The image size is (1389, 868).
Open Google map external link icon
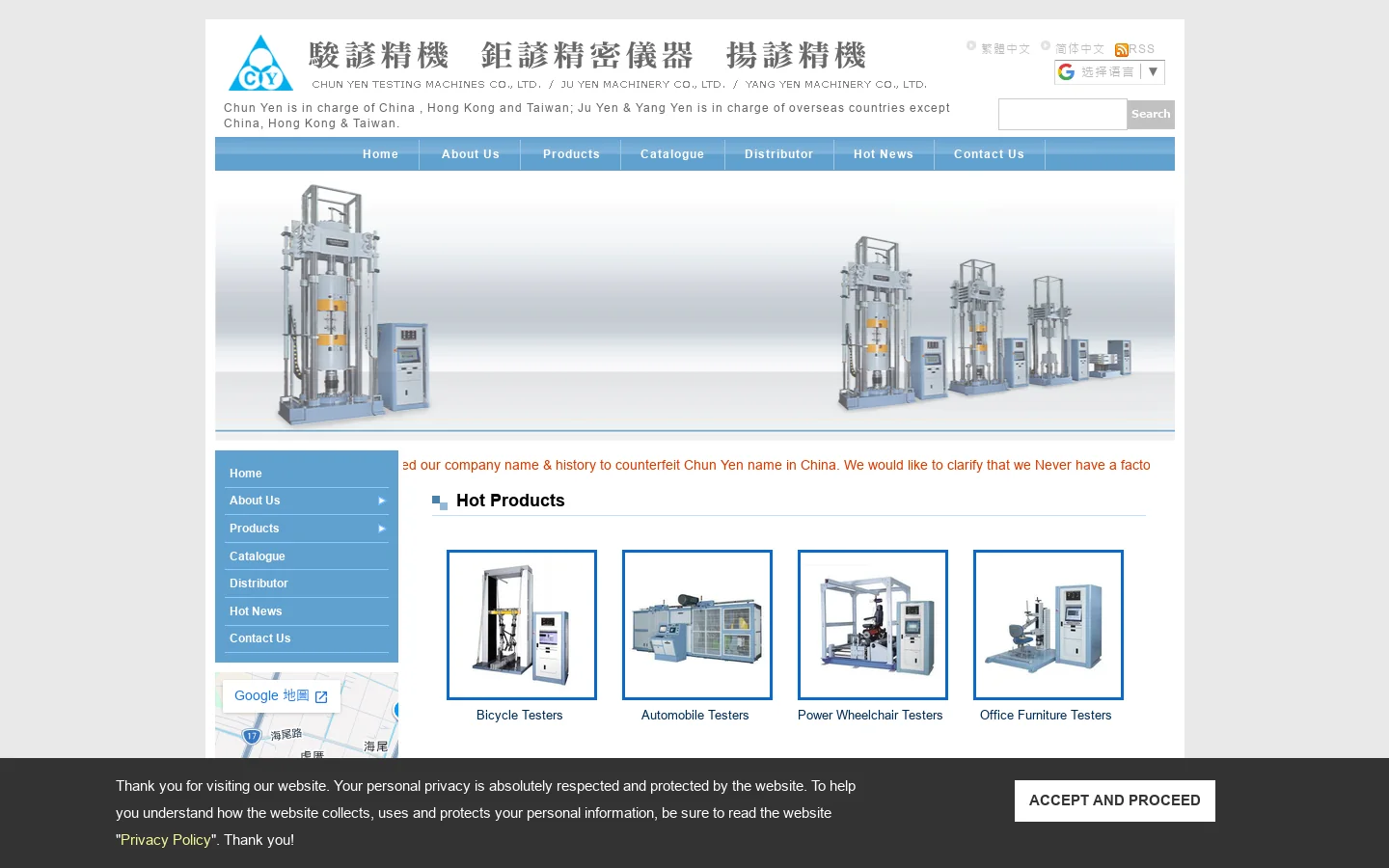click(321, 696)
